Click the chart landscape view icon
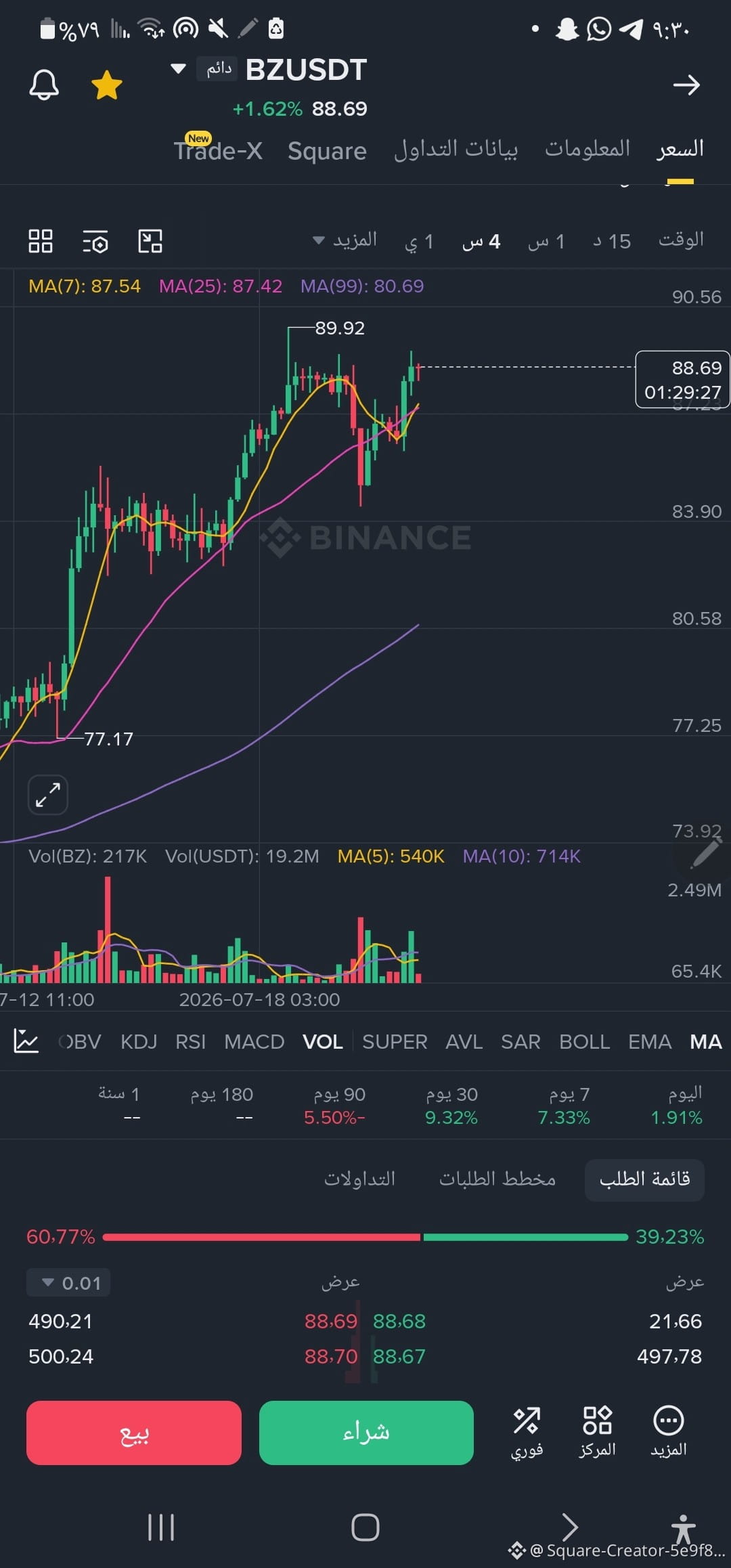The width and height of the screenshot is (731, 1568). tap(150, 241)
